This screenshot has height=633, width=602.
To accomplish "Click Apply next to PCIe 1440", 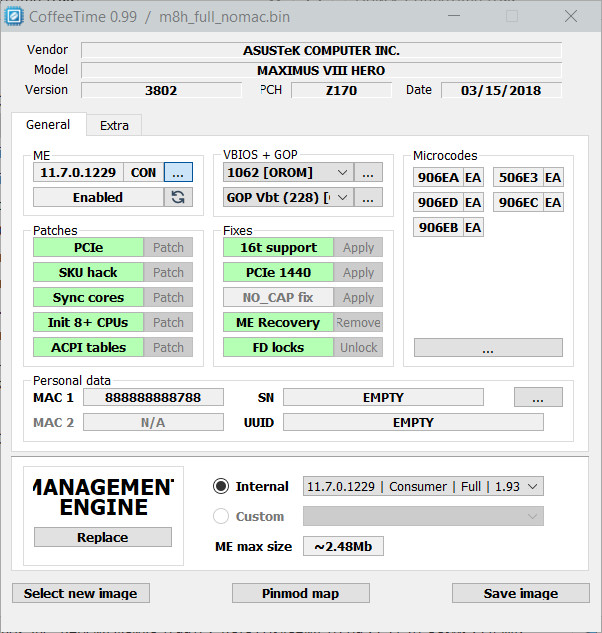I will [x=358, y=272].
